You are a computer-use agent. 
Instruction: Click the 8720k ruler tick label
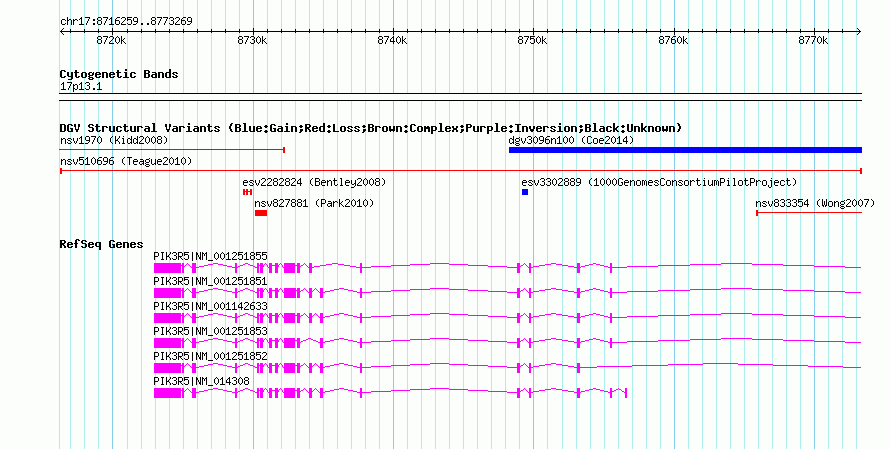(x=111, y=41)
